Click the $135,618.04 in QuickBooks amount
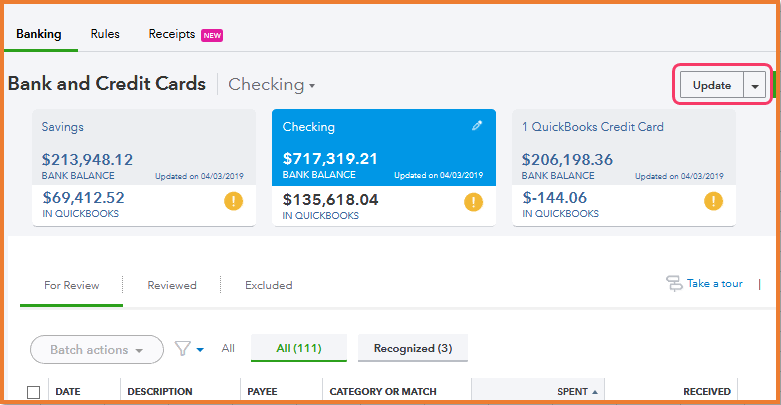 point(331,200)
